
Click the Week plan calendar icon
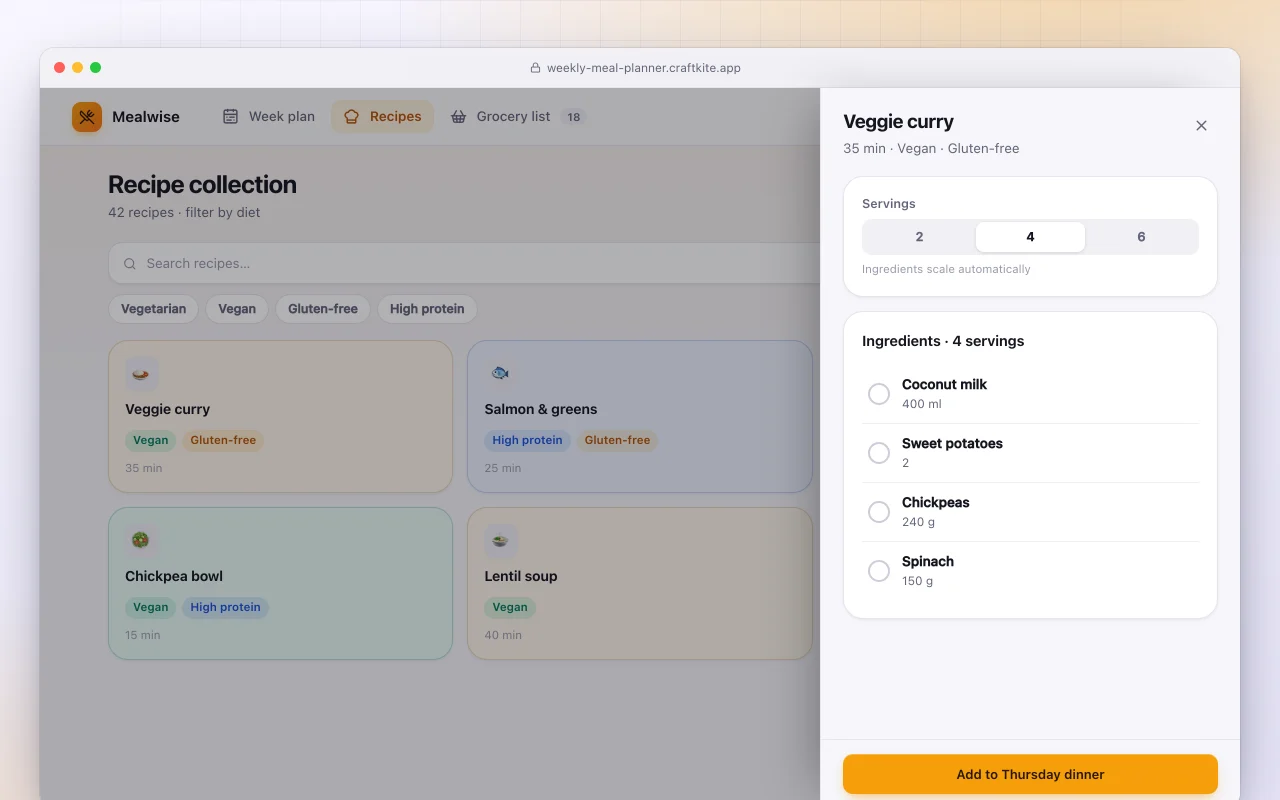click(230, 116)
